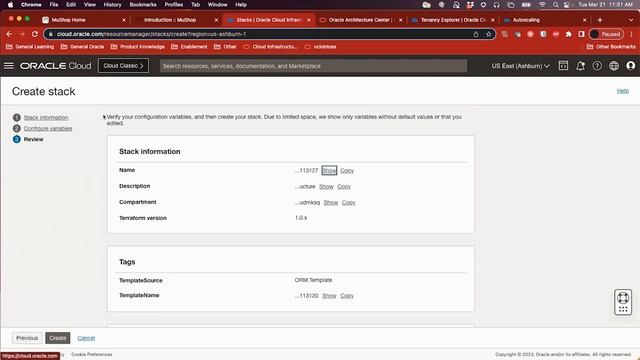Cancel stack creation
Image resolution: width=640 pixels, height=360 pixels.
(86, 338)
